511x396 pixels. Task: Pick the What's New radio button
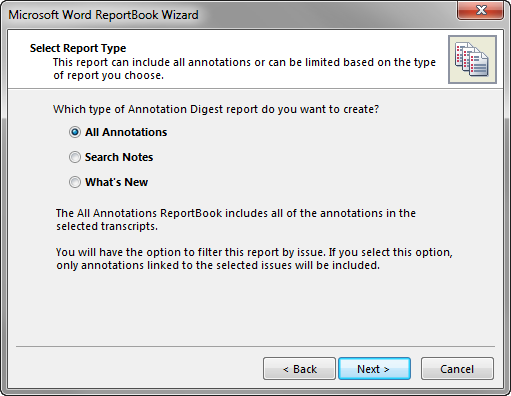(x=75, y=182)
